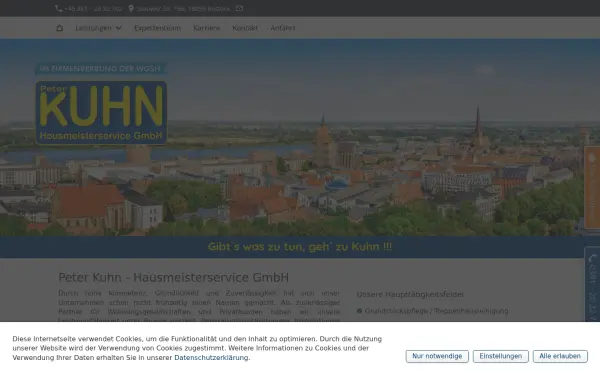The width and height of the screenshot is (600, 375).
Task: Click the phone number in top bar
Action: [93, 8]
